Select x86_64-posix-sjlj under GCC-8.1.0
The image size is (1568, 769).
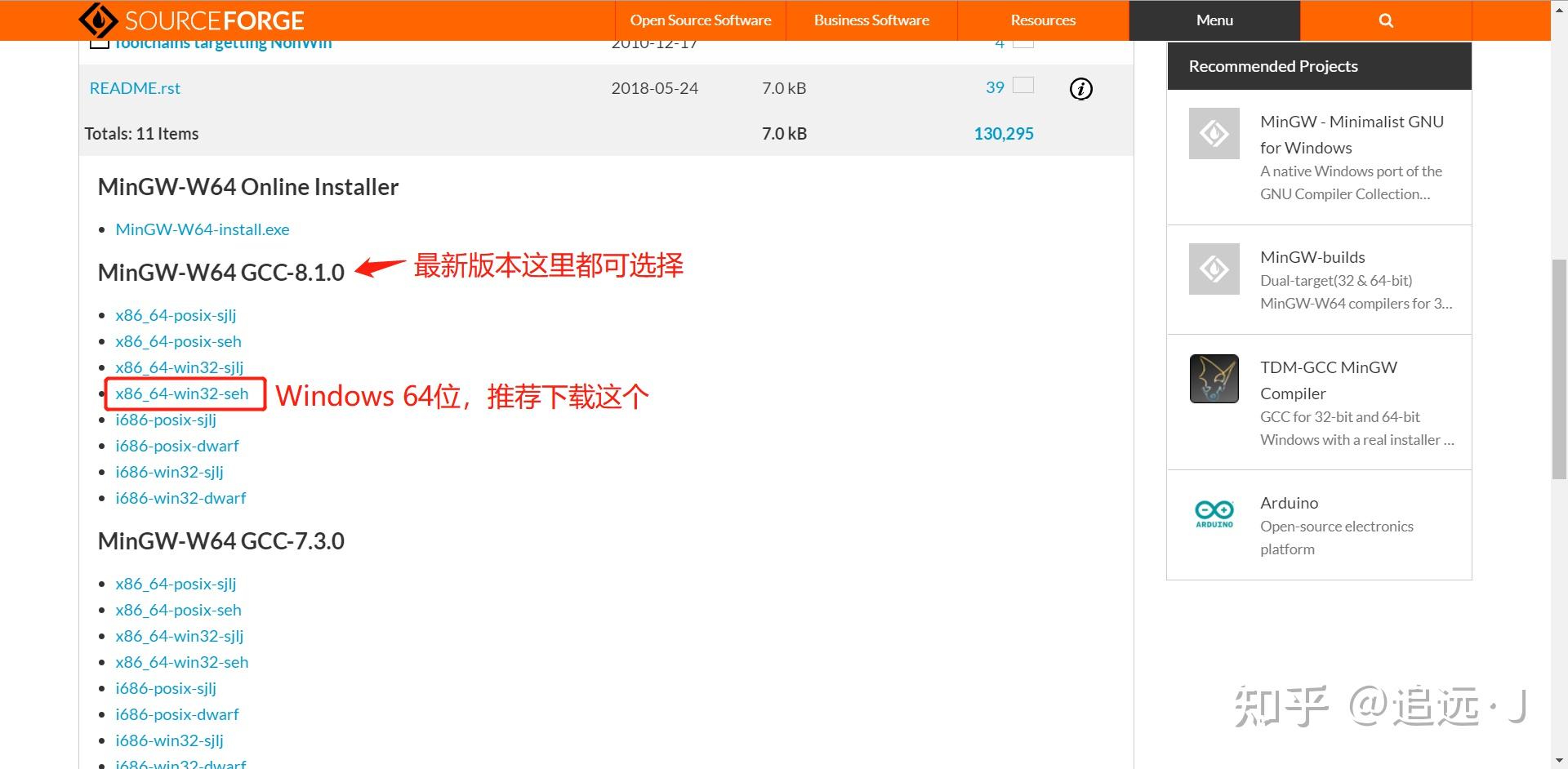(x=176, y=315)
